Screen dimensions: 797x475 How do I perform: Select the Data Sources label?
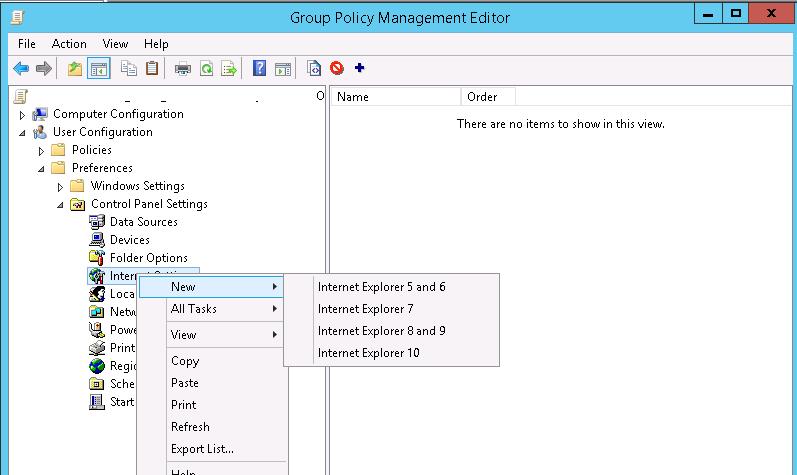tap(144, 222)
